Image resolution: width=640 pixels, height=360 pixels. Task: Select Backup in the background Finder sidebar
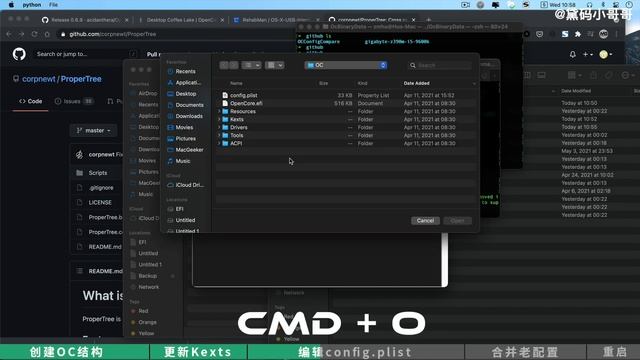click(147, 276)
